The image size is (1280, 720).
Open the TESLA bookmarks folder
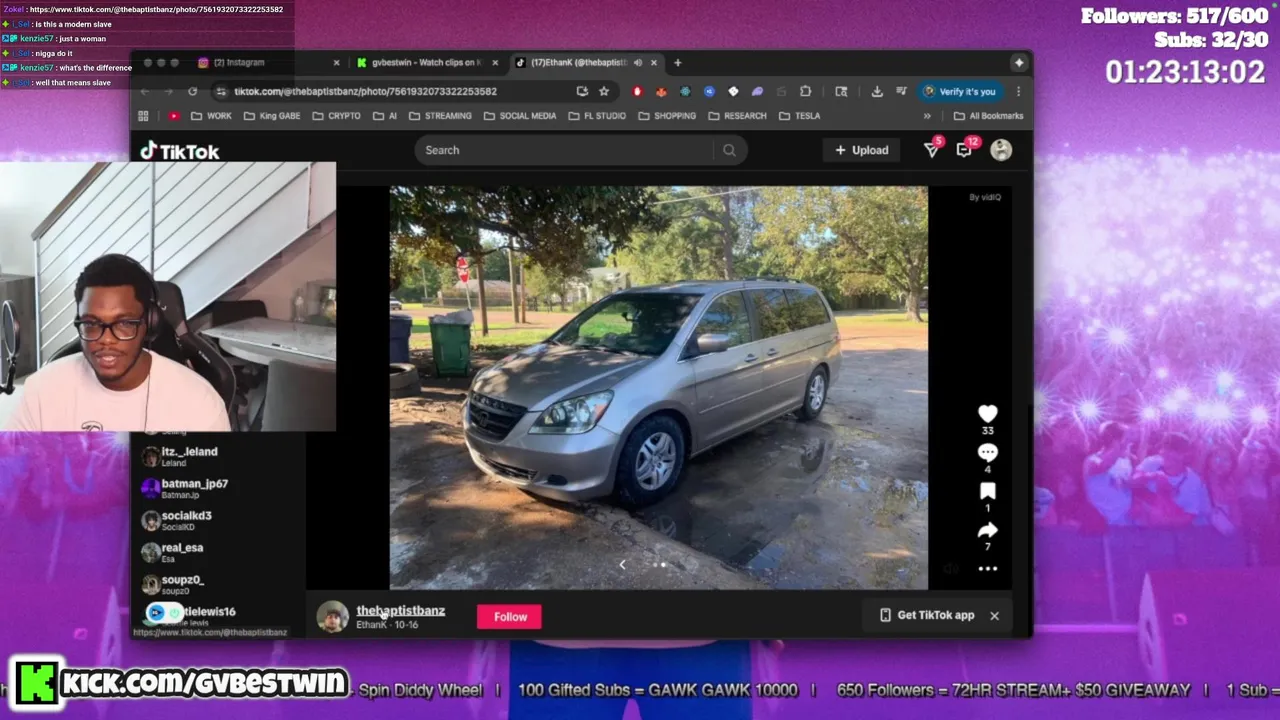point(799,116)
